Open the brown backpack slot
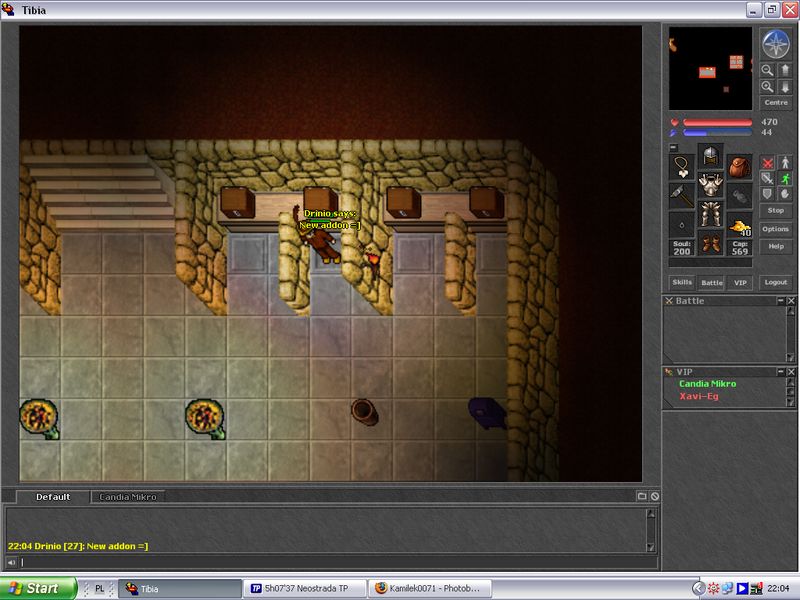The width and height of the screenshot is (800, 600). [x=740, y=167]
